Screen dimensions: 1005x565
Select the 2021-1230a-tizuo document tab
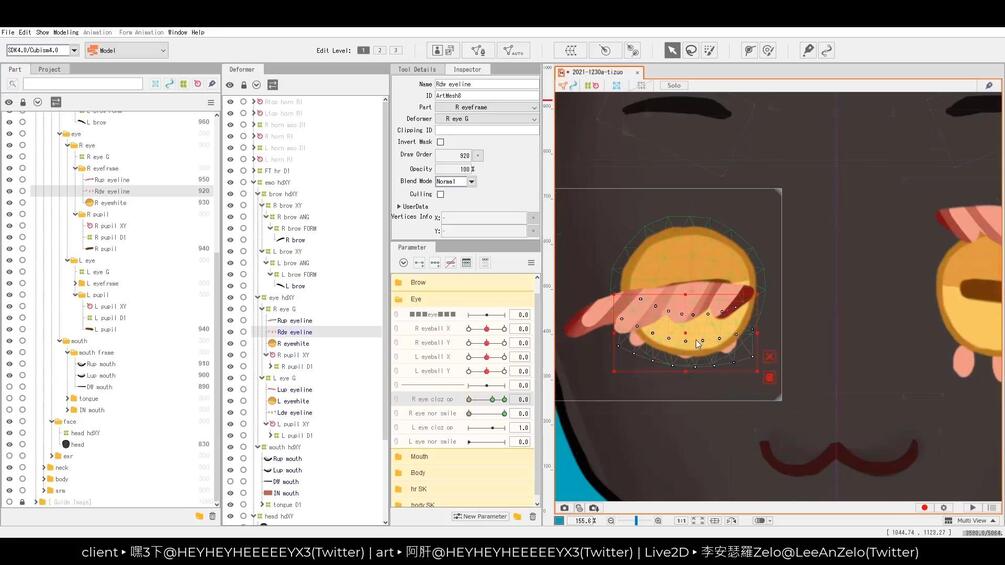[599, 72]
